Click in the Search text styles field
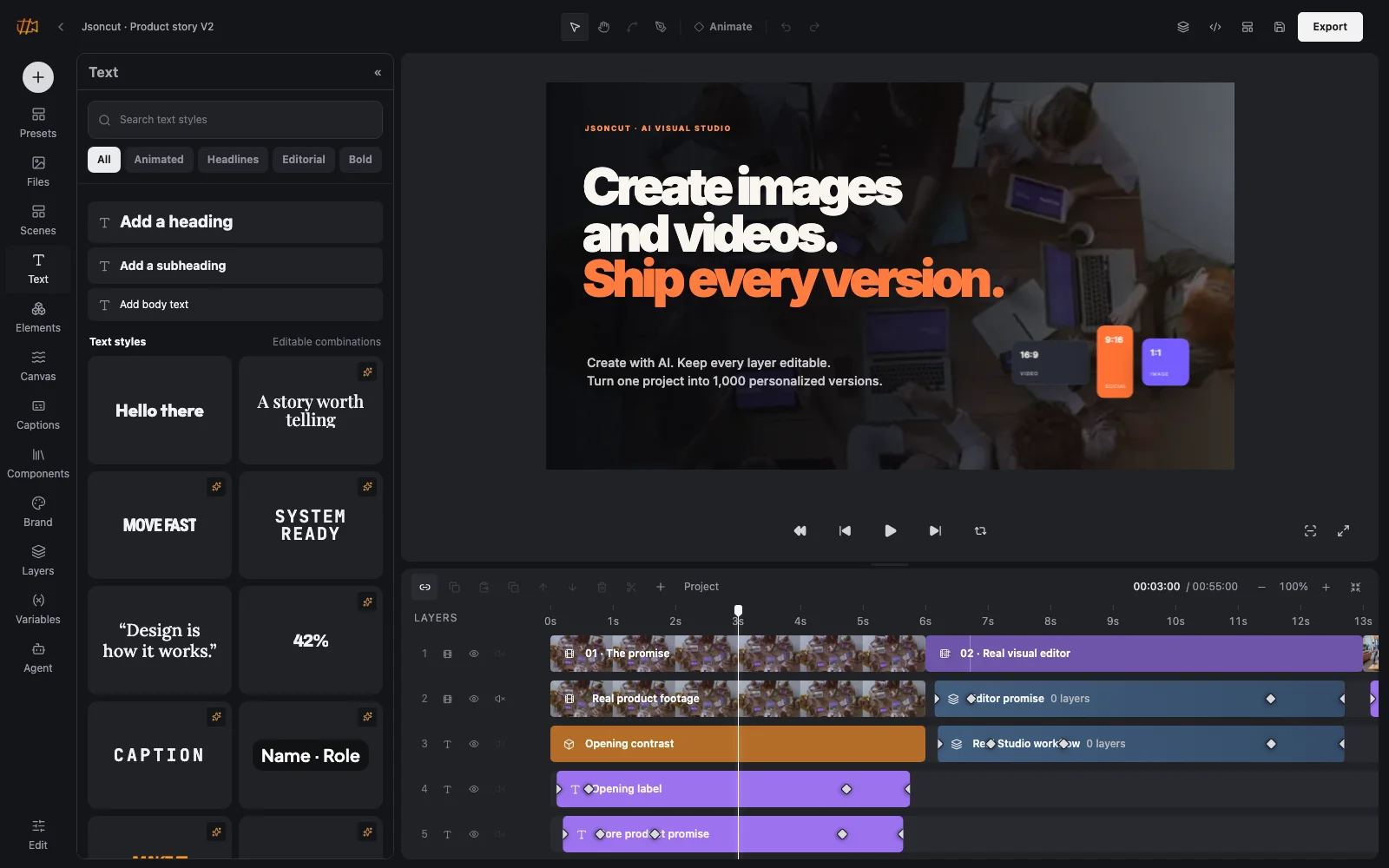The height and width of the screenshot is (868, 1389). coord(235,120)
